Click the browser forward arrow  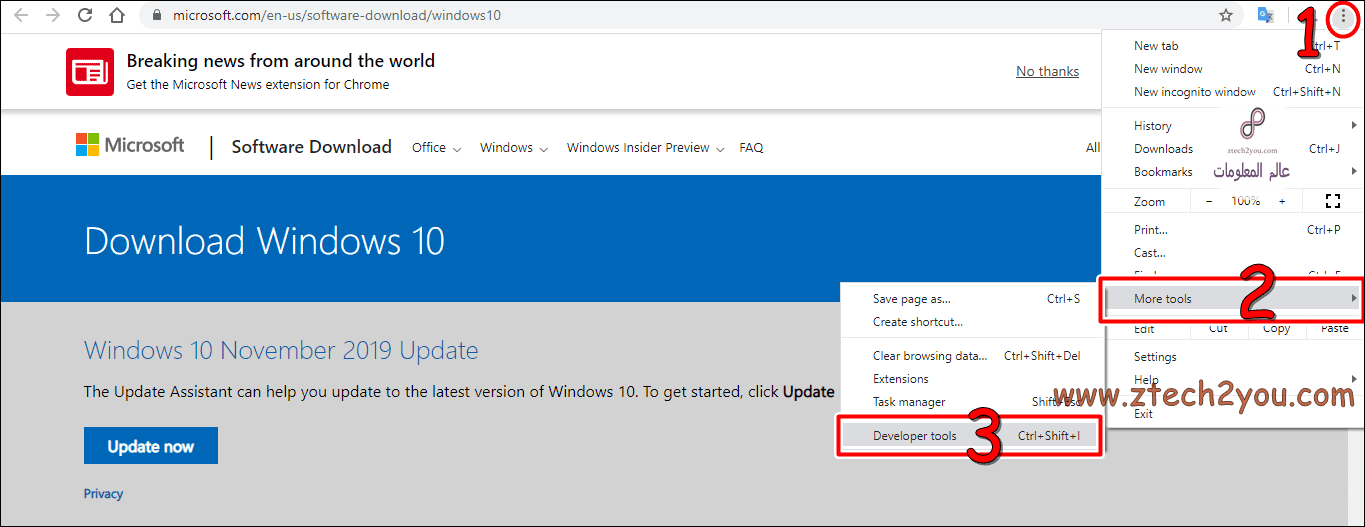pos(53,15)
